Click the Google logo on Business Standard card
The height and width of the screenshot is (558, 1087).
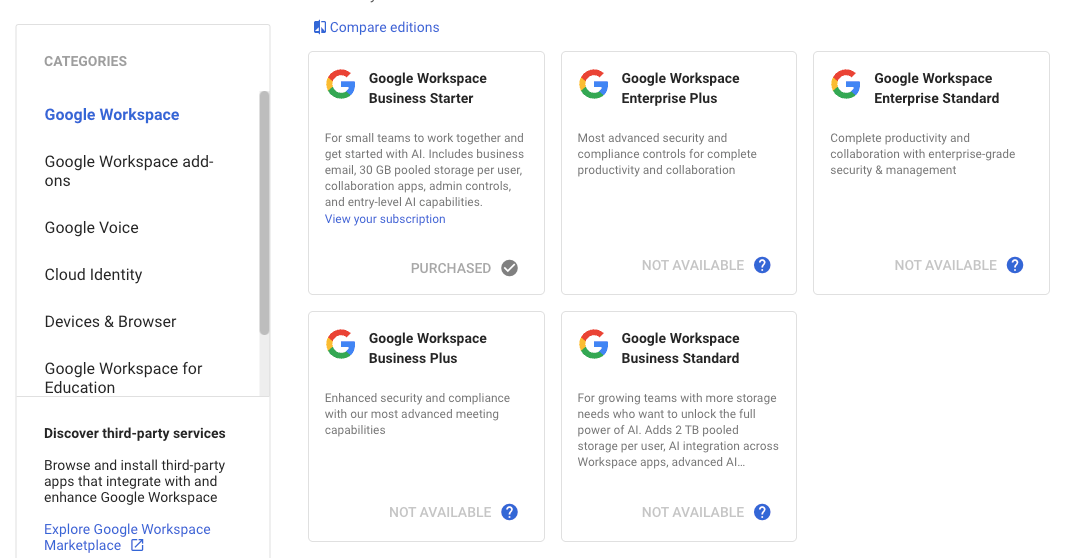point(594,345)
